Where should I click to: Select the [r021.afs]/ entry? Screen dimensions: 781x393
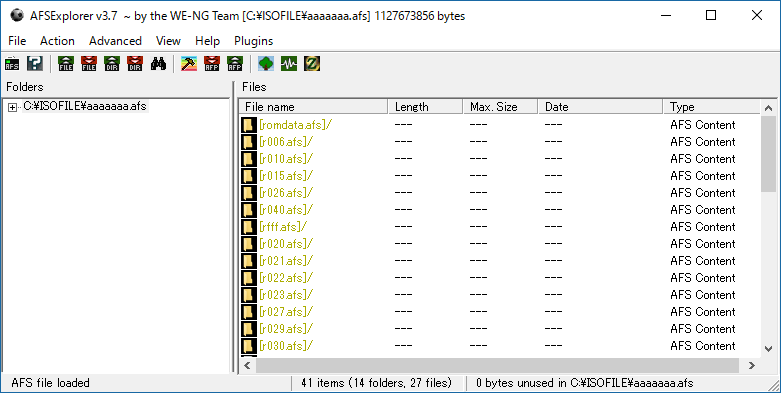pos(286,261)
